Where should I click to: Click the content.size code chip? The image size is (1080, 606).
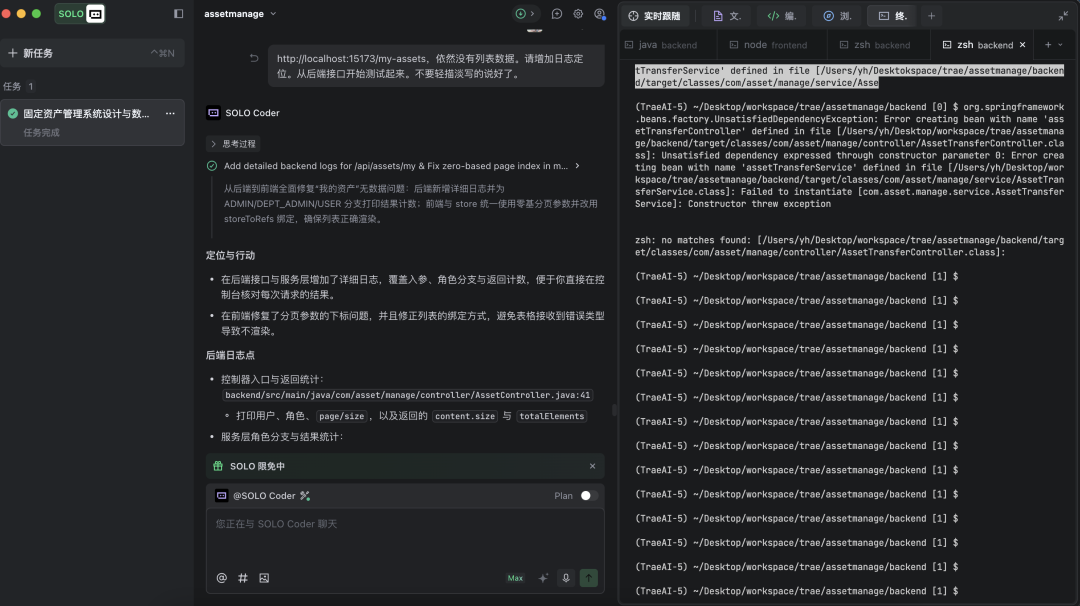tap(465, 416)
